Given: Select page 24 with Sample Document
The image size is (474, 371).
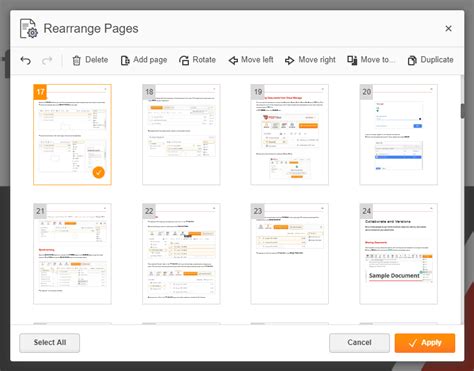Looking at the screenshot, I should tap(398, 254).
